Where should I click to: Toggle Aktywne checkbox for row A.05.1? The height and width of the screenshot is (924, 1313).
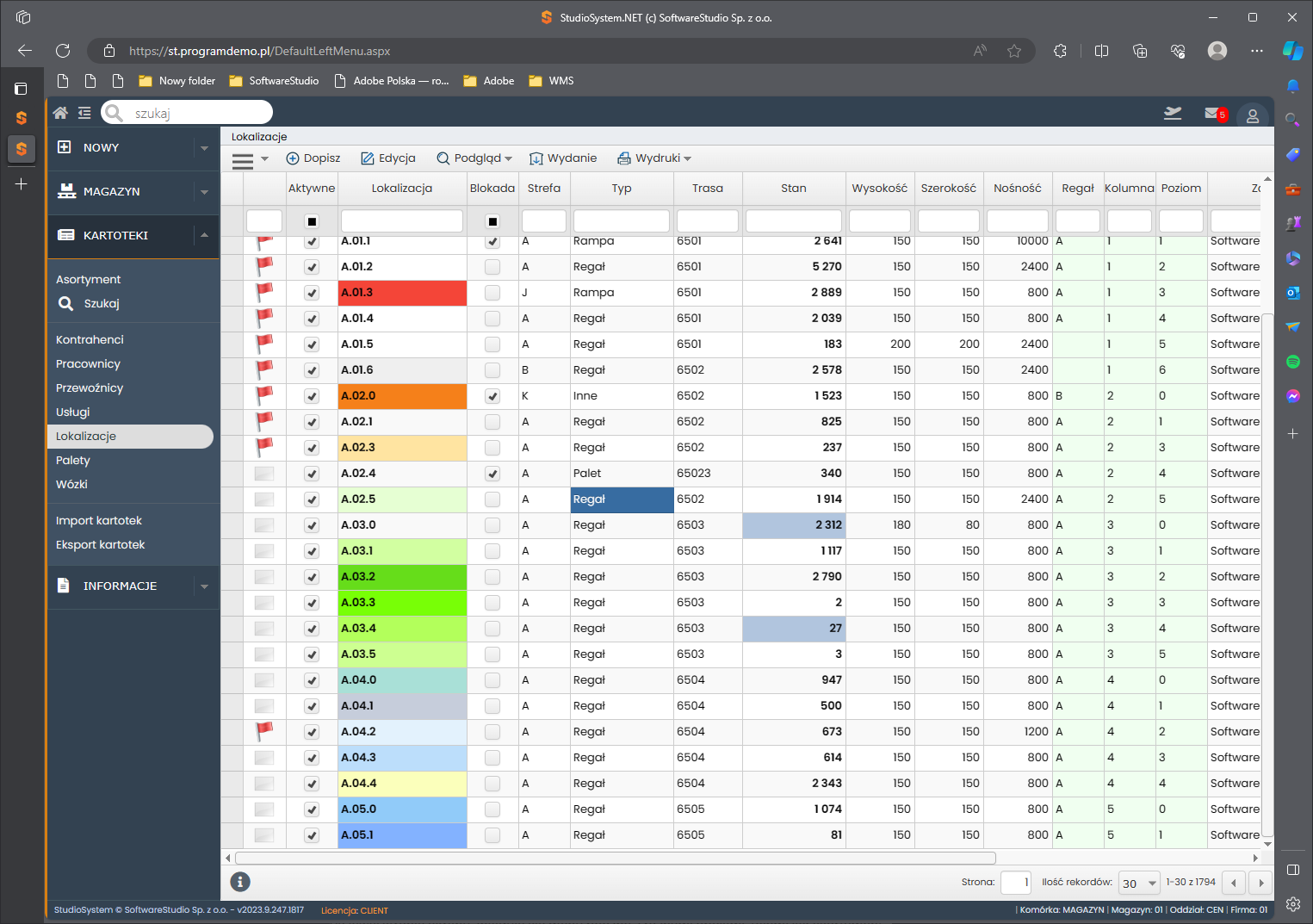pyautogui.click(x=312, y=835)
